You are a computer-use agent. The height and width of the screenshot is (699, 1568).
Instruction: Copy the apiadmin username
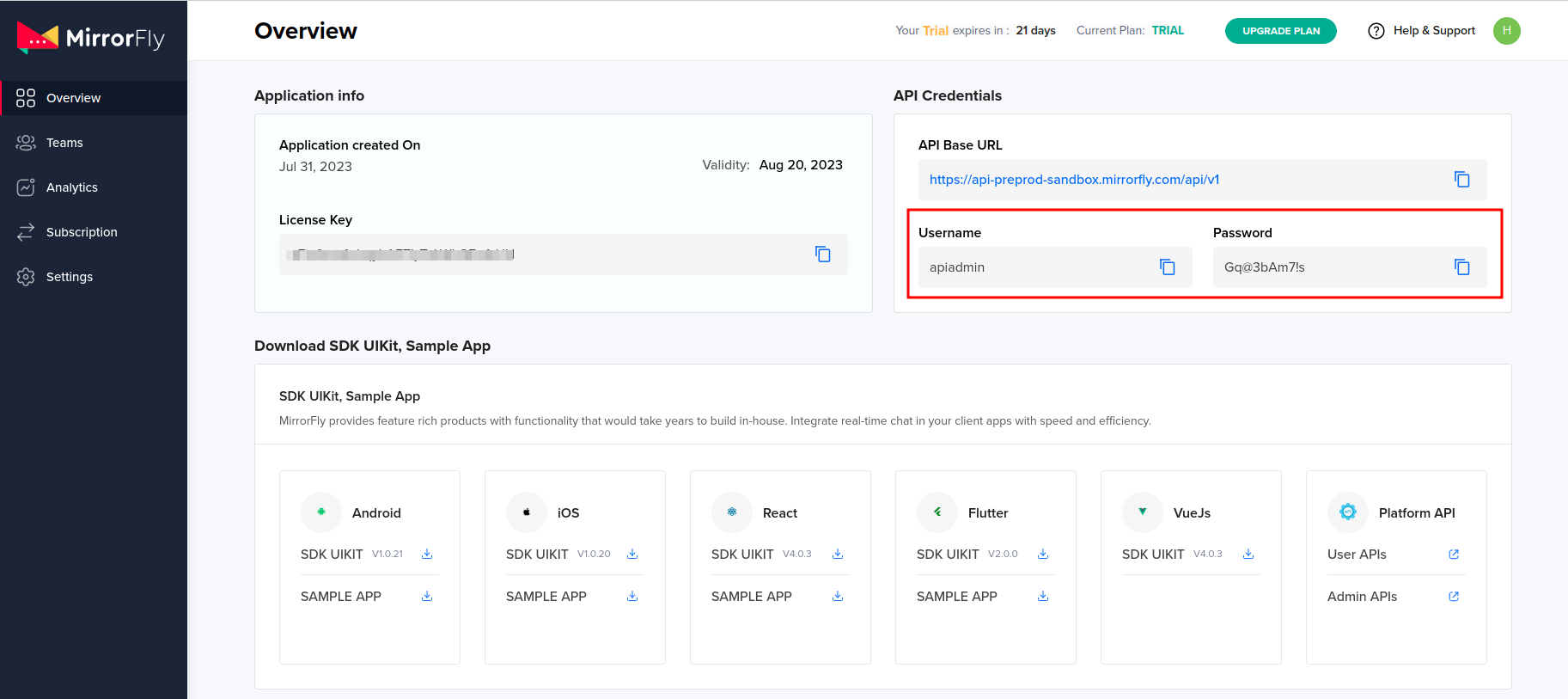[x=1168, y=267]
